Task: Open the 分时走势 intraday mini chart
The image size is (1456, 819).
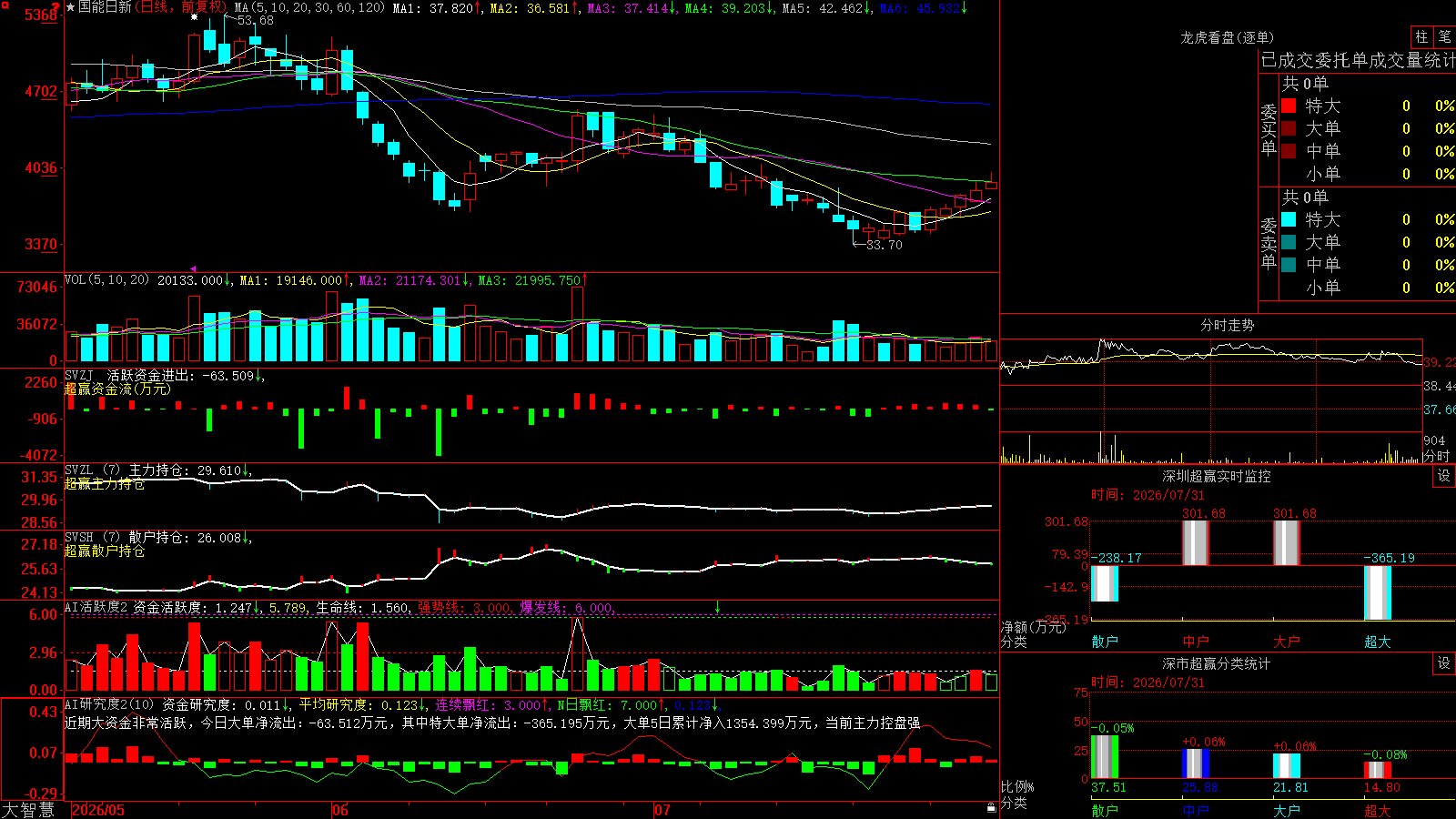Action: point(1212,400)
